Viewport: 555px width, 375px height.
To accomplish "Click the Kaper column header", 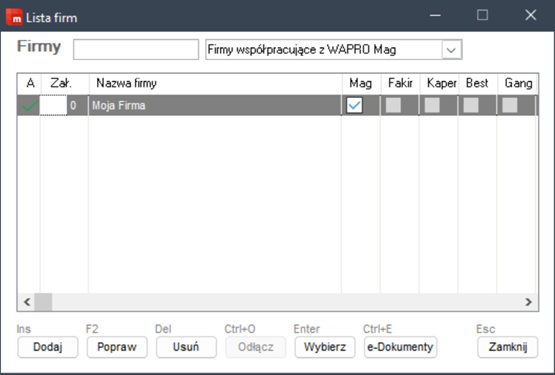I will point(439,84).
